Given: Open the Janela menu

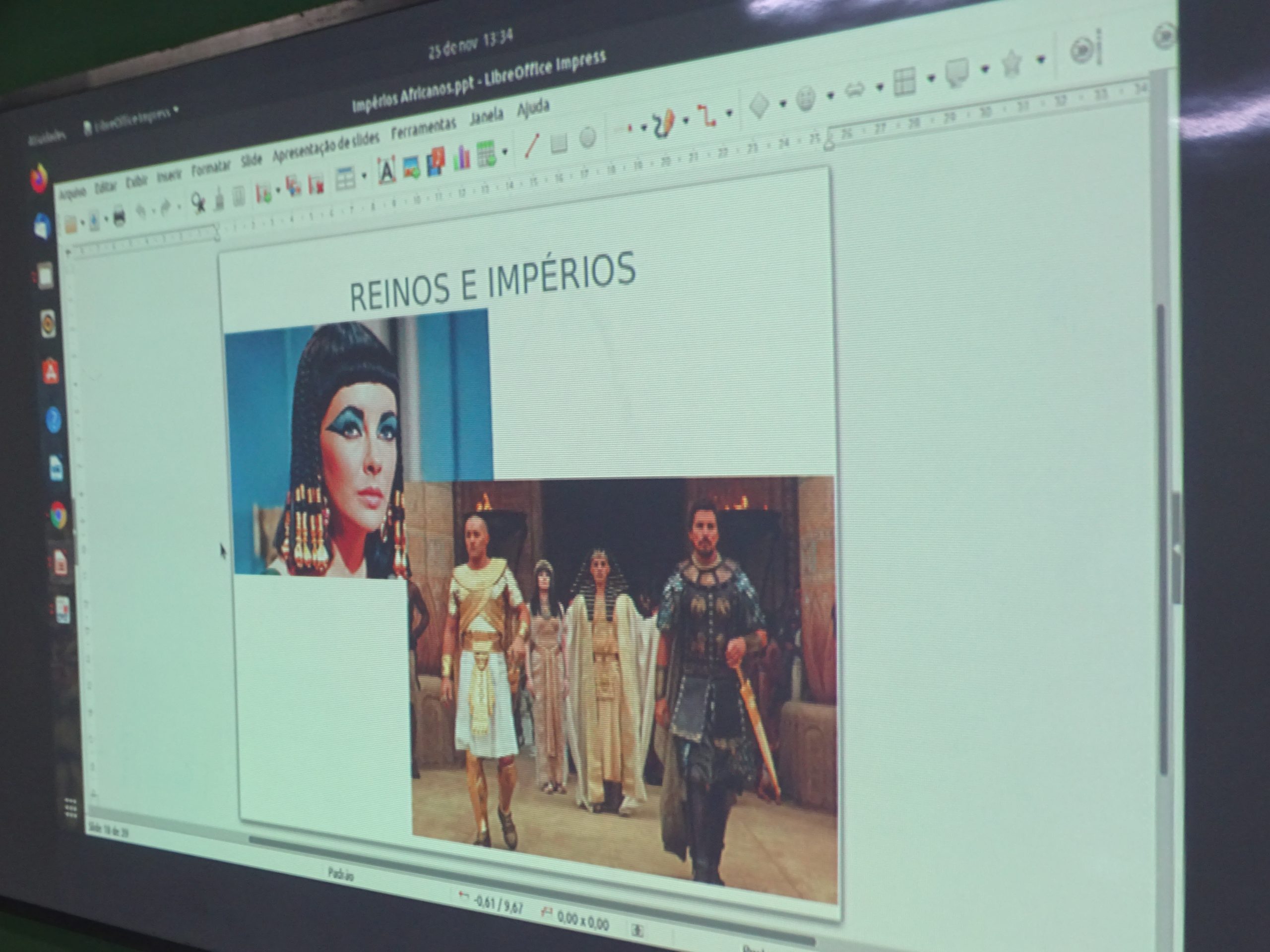Looking at the screenshot, I should pyautogui.click(x=486, y=117).
